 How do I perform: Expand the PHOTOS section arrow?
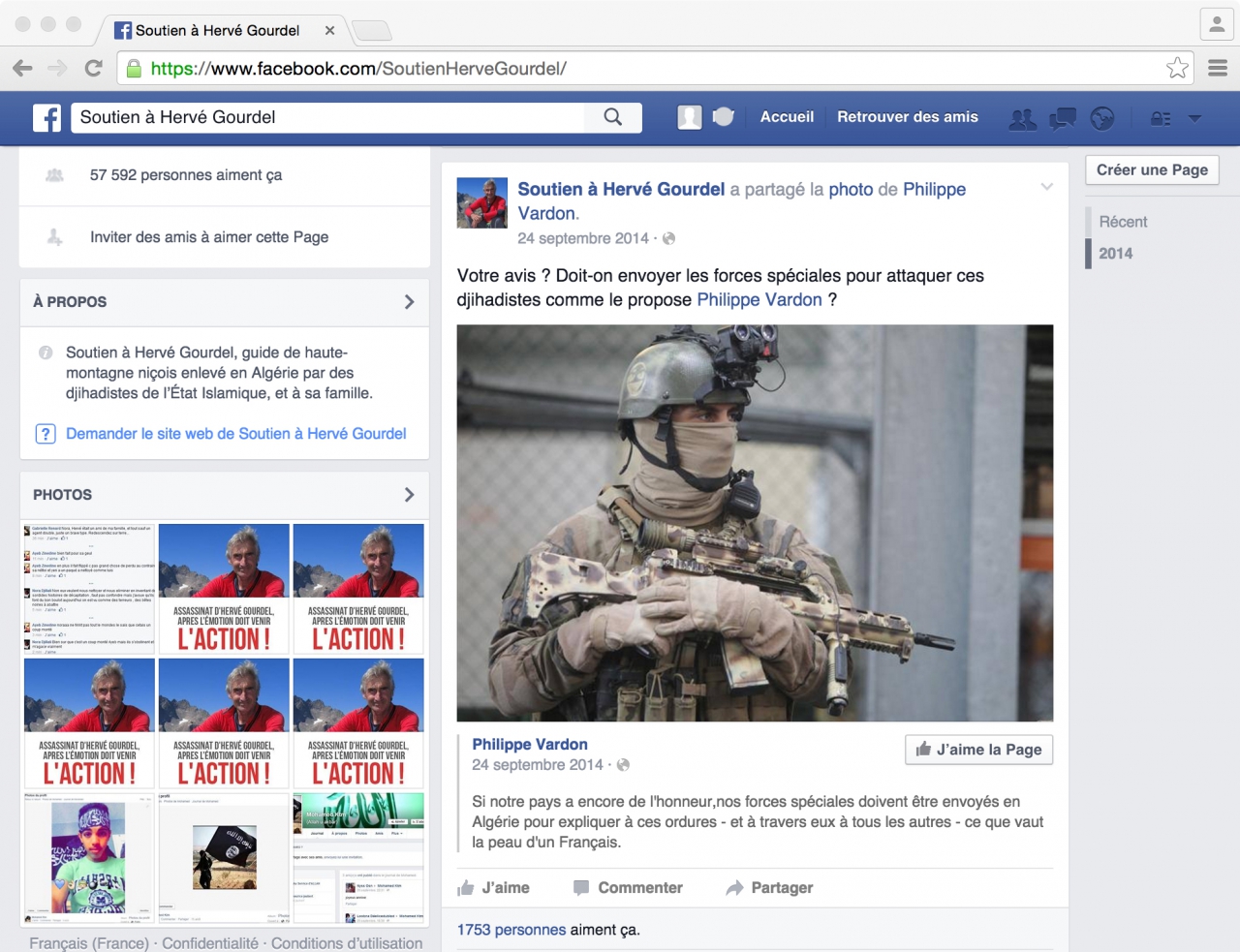(x=409, y=495)
